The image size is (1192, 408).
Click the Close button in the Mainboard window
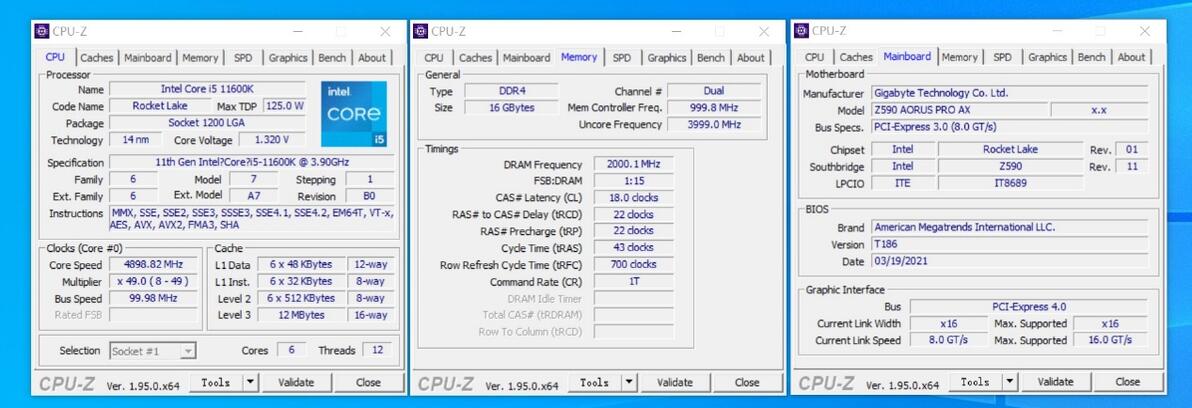[x=1127, y=382]
